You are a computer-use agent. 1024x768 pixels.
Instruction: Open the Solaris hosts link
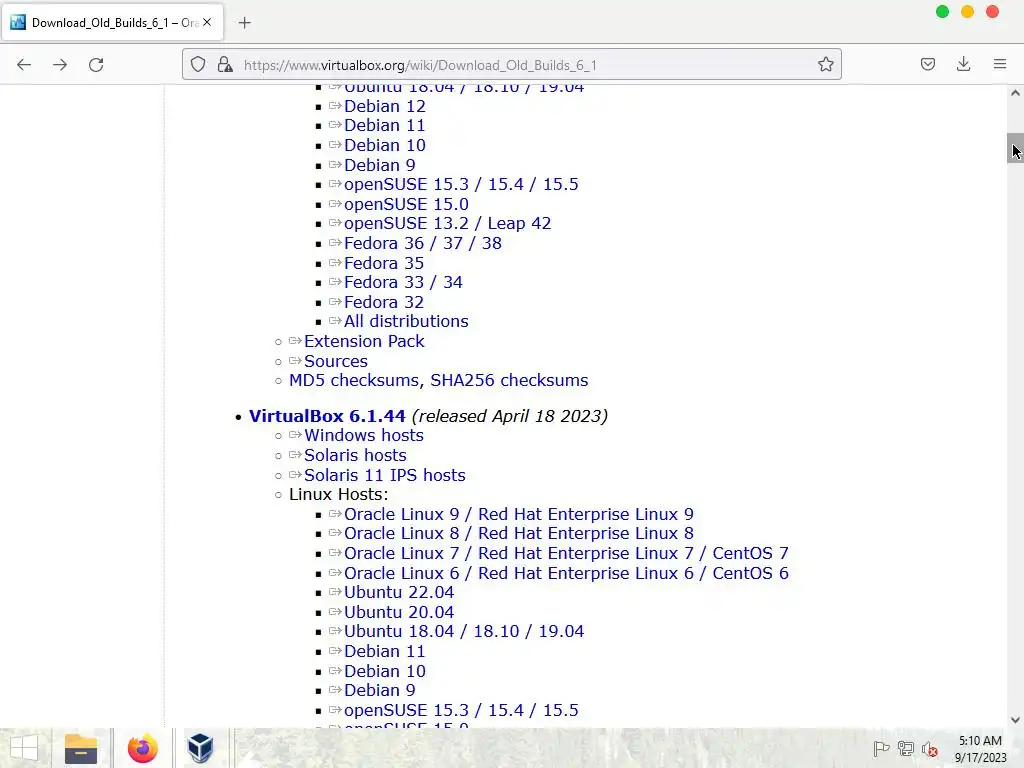355,455
